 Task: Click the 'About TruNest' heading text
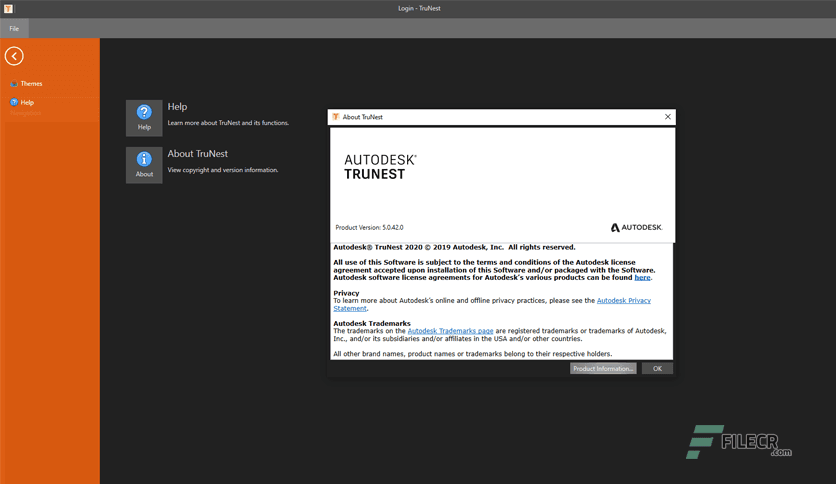coord(197,154)
